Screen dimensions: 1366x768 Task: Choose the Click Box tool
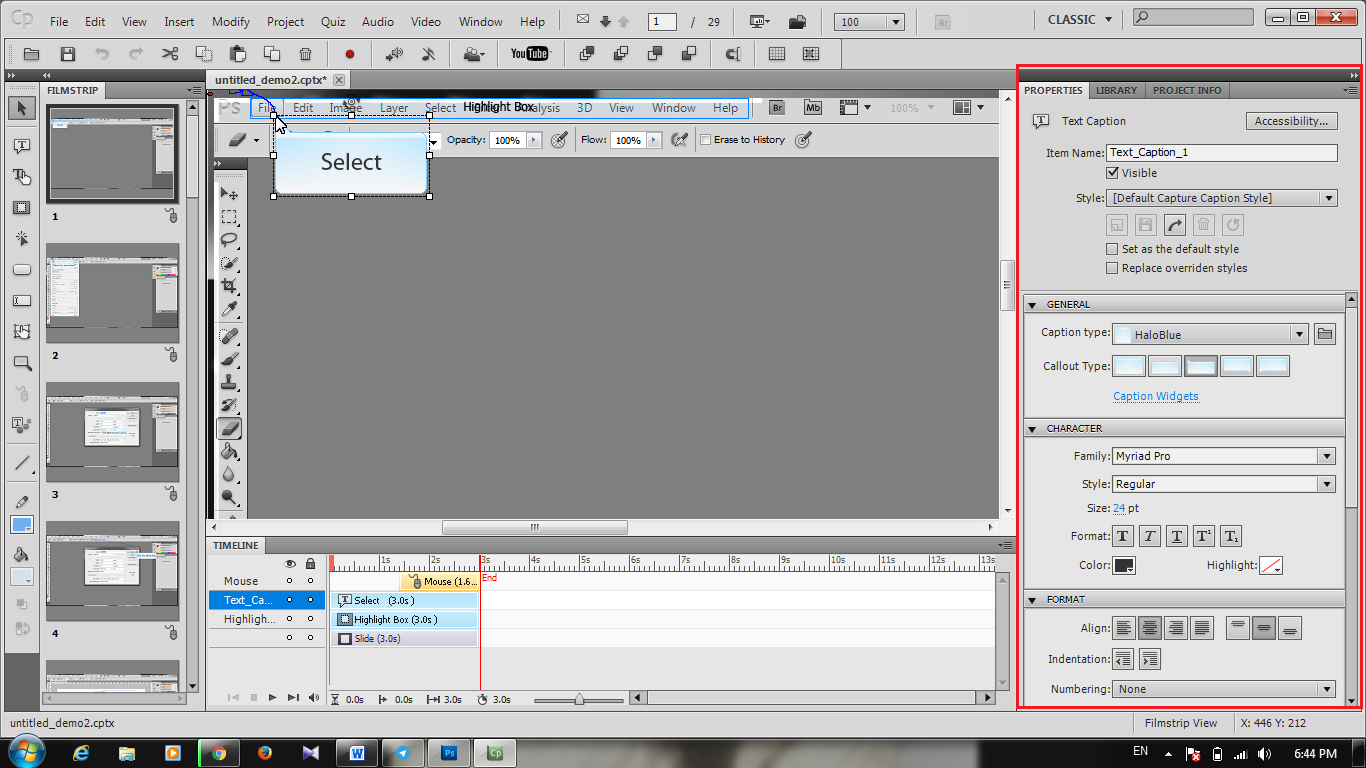pos(21,239)
